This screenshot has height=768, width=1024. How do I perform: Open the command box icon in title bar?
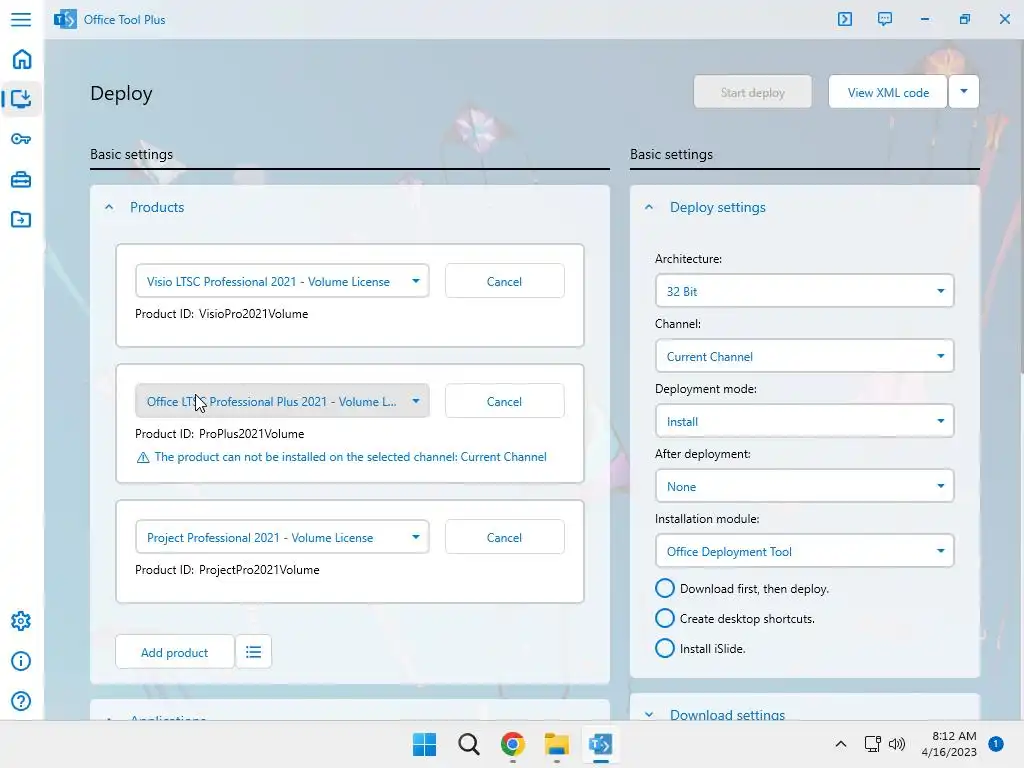click(844, 19)
